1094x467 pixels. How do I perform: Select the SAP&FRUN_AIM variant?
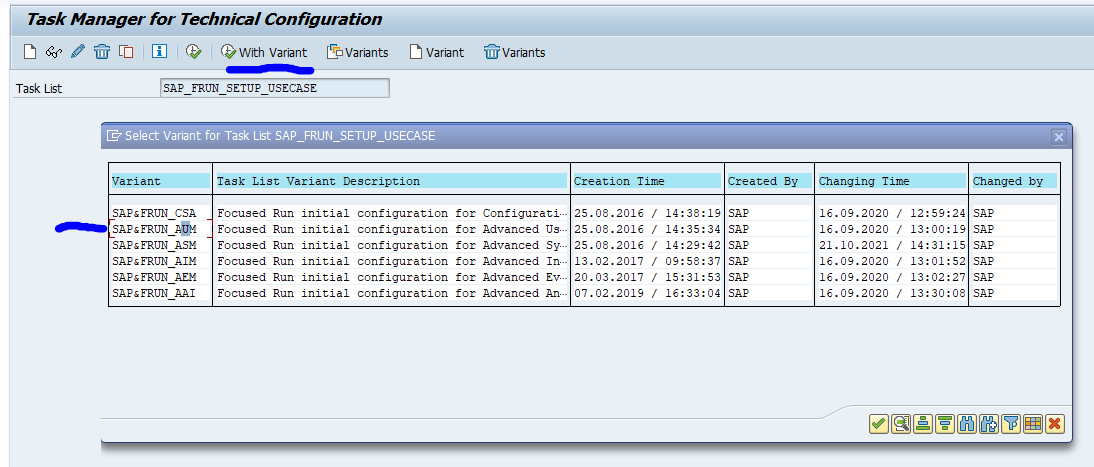coord(160,261)
